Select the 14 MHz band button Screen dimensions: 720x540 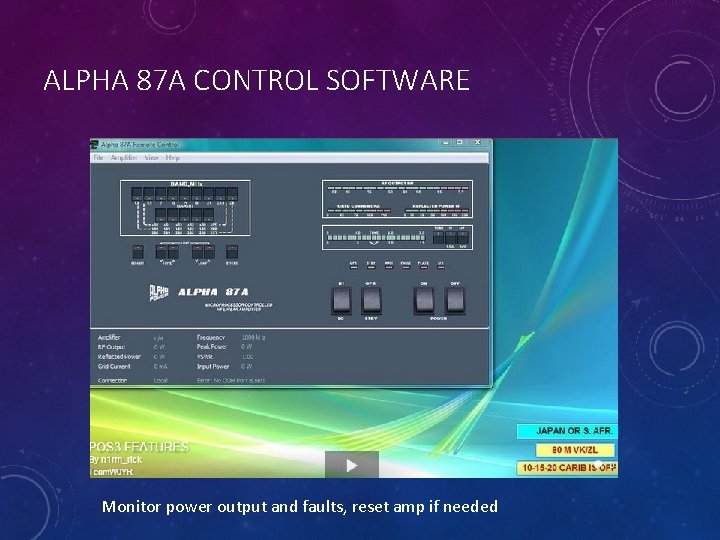pos(184,194)
